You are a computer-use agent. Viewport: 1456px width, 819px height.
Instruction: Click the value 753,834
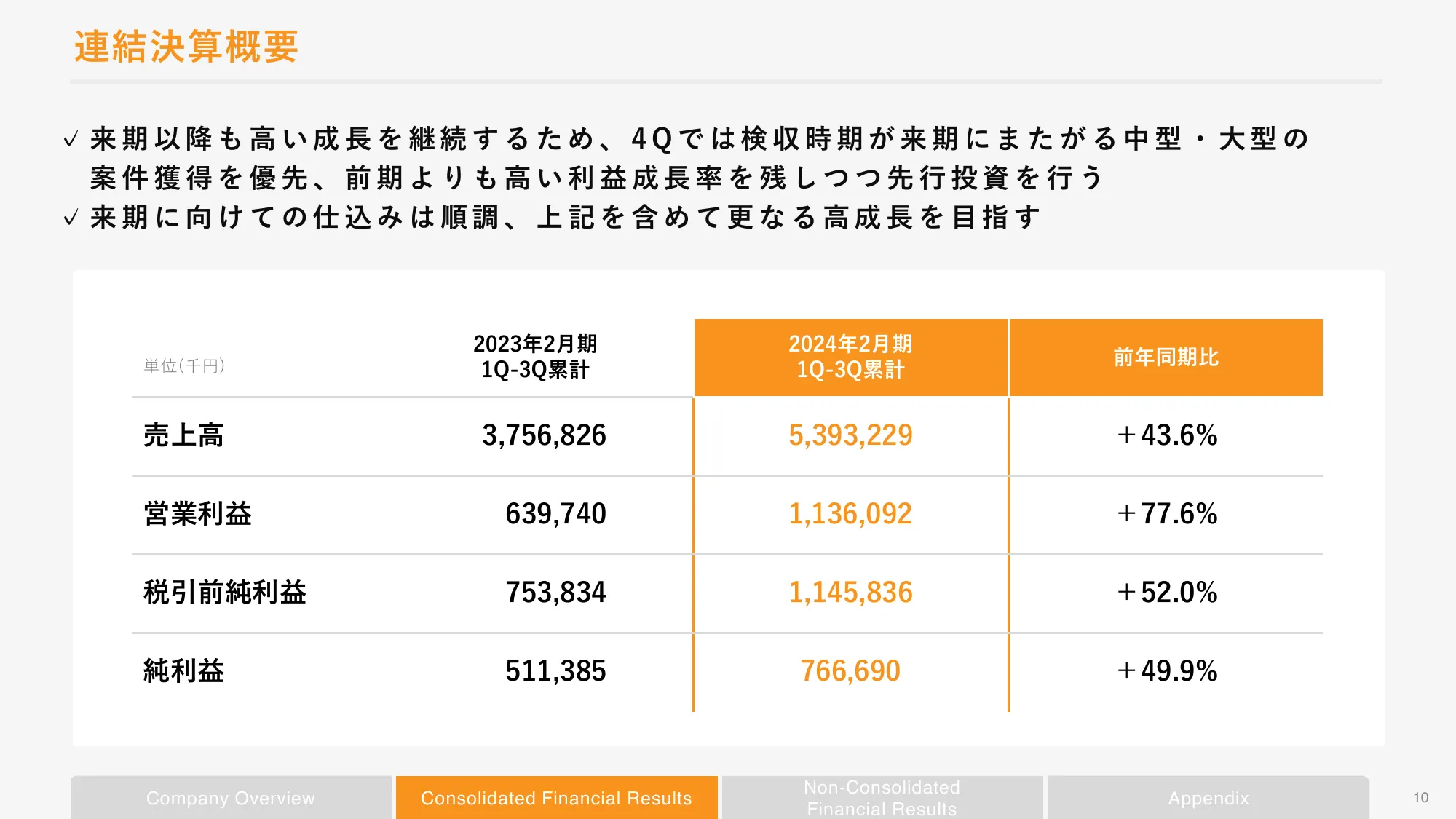pos(555,593)
